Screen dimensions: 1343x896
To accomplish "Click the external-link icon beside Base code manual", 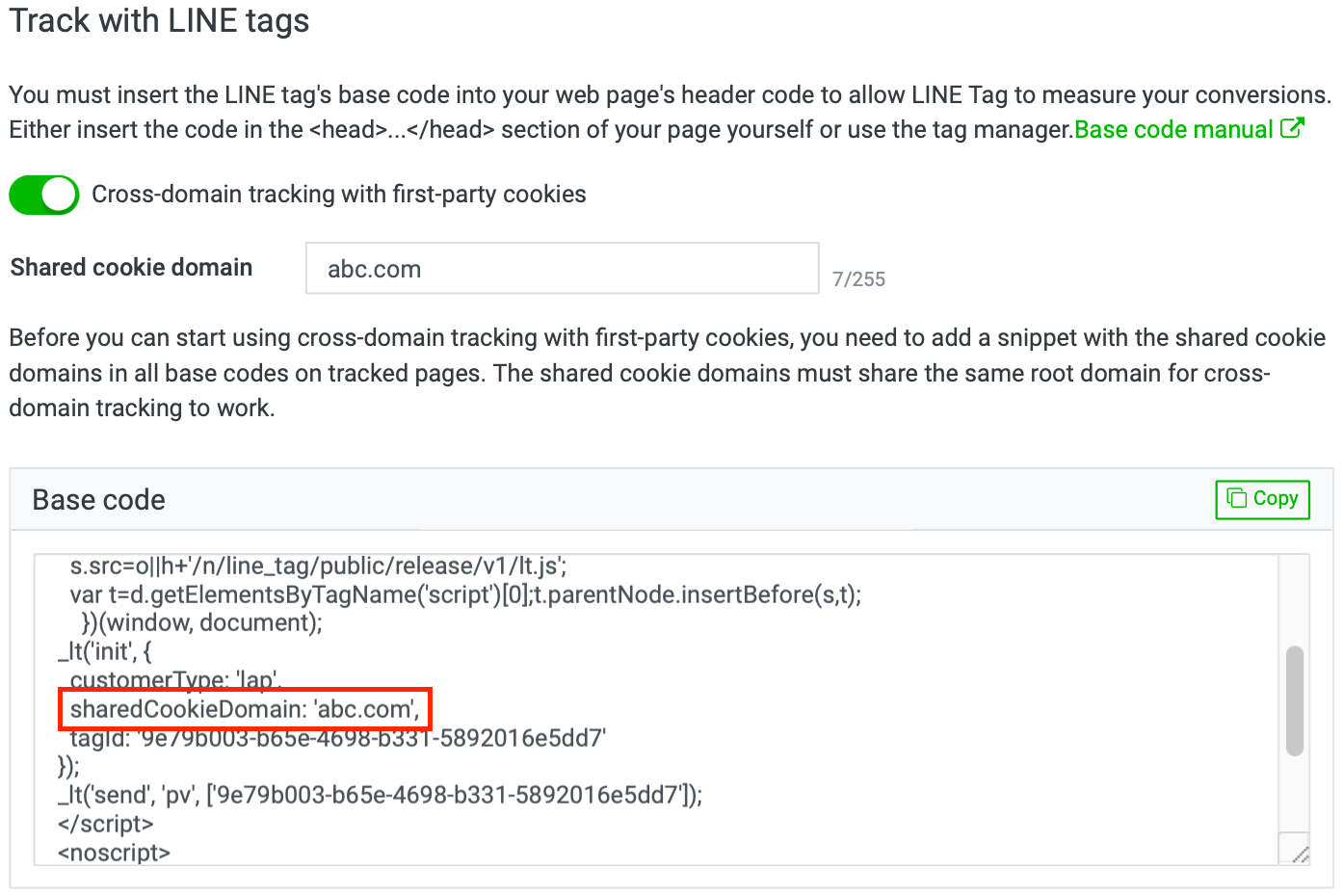I will pyautogui.click(x=1292, y=128).
